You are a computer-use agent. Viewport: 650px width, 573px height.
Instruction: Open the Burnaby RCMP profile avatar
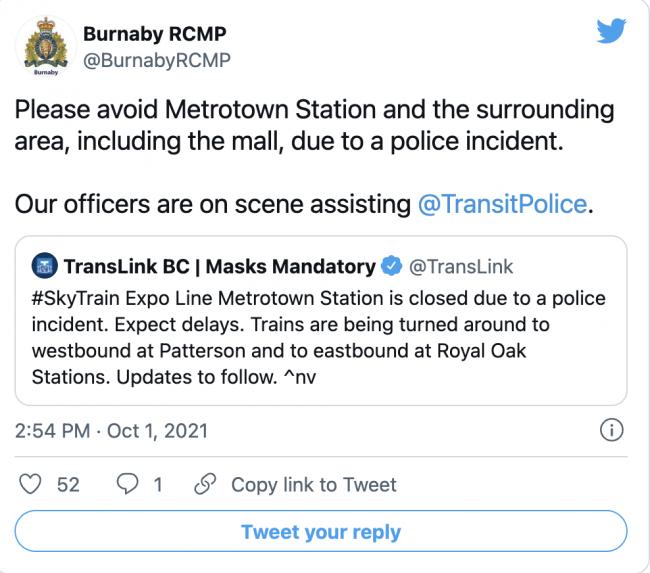[46, 46]
